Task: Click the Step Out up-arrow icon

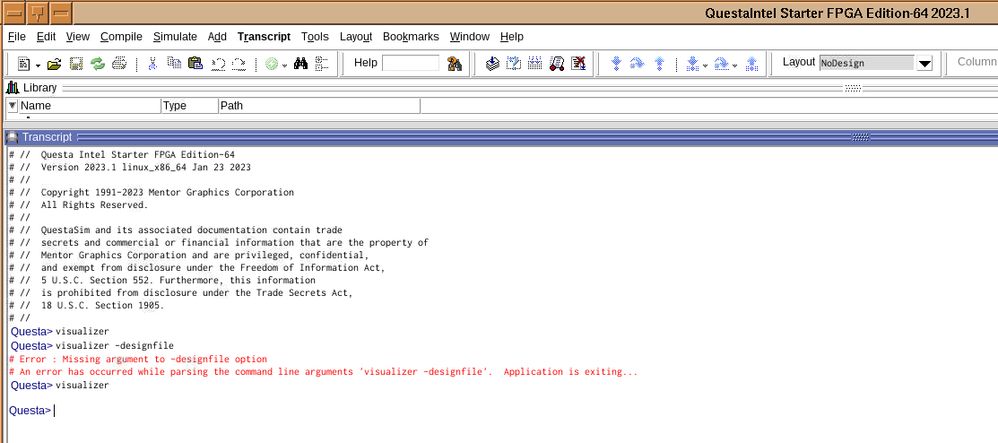Action: 659,64
